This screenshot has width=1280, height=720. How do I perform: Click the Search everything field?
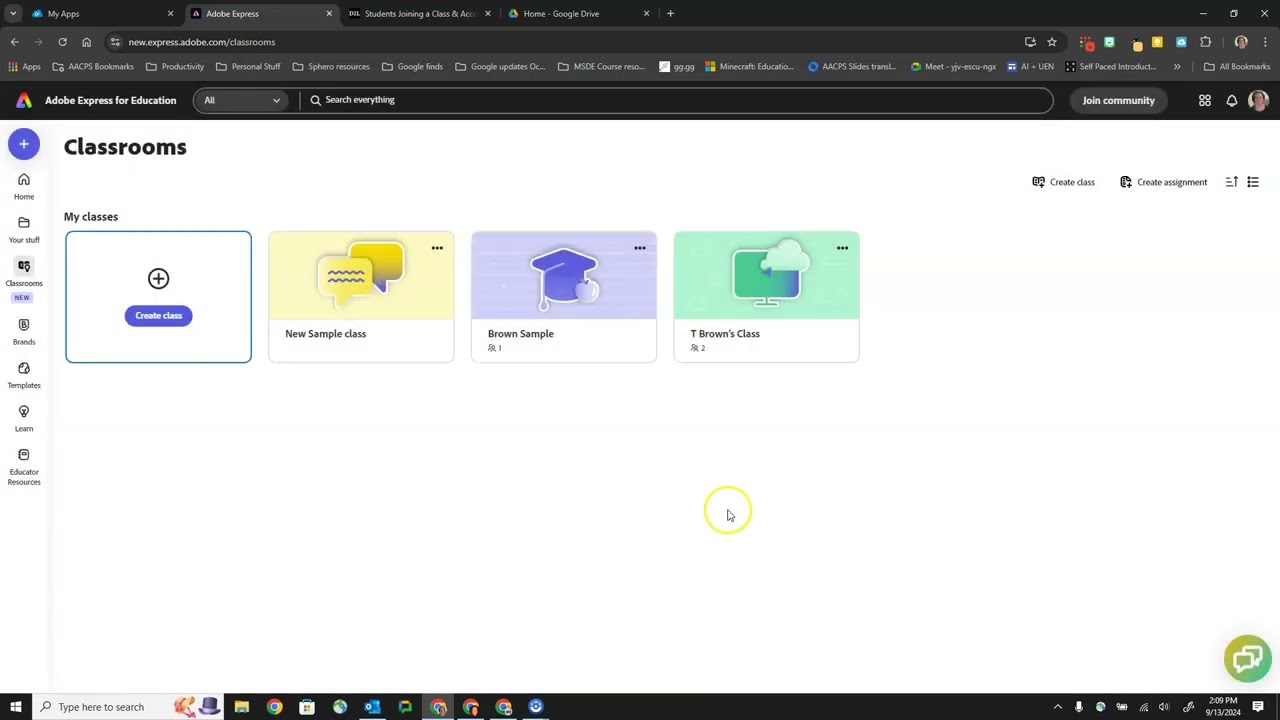point(676,100)
